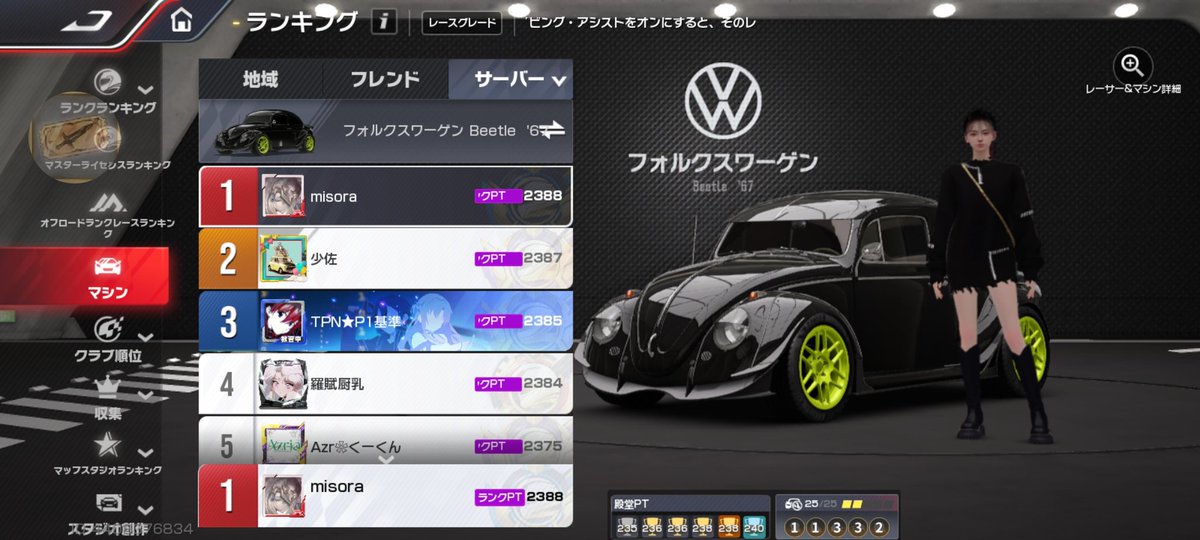Open the Volkswagen logo emblem
Image resolution: width=1200 pixels, height=540 pixels.
click(722, 103)
